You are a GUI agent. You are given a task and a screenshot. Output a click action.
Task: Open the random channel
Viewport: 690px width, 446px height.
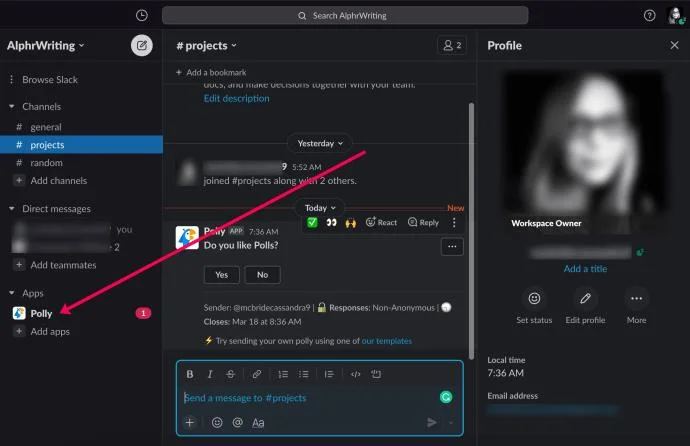pyautogui.click(x=46, y=163)
